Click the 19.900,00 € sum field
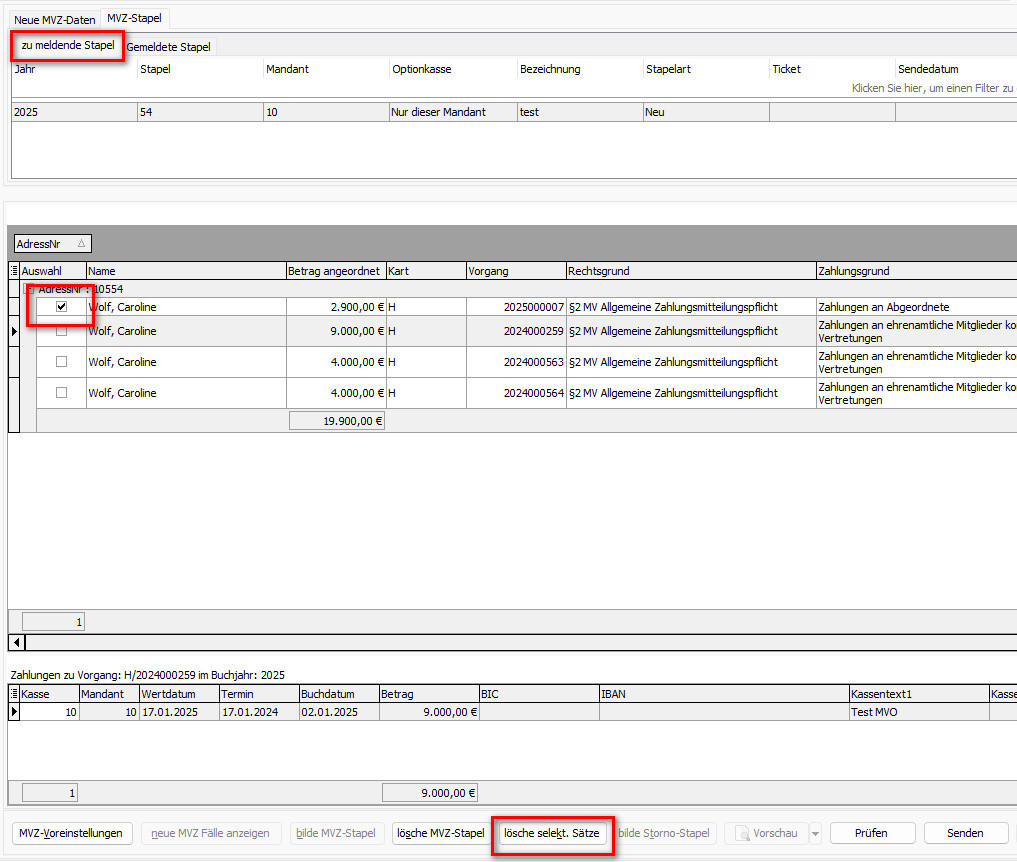The height and width of the screenshot is (862, 1017). (337, 421)
